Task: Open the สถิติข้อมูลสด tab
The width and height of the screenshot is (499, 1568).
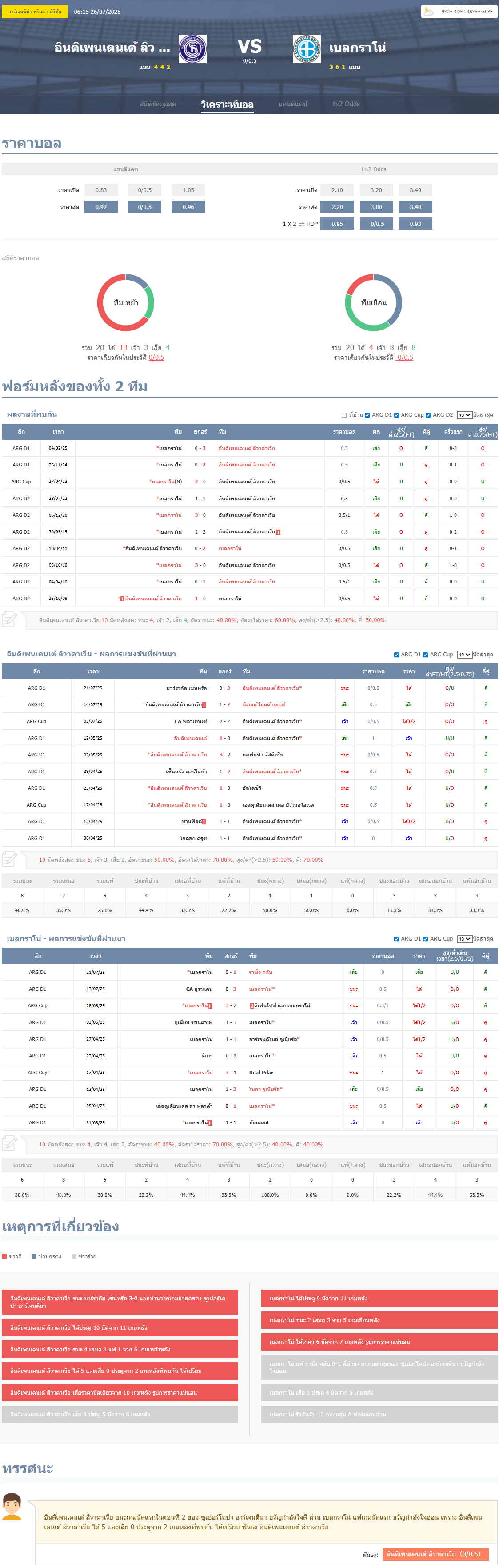Action: [x=158, y=104]
